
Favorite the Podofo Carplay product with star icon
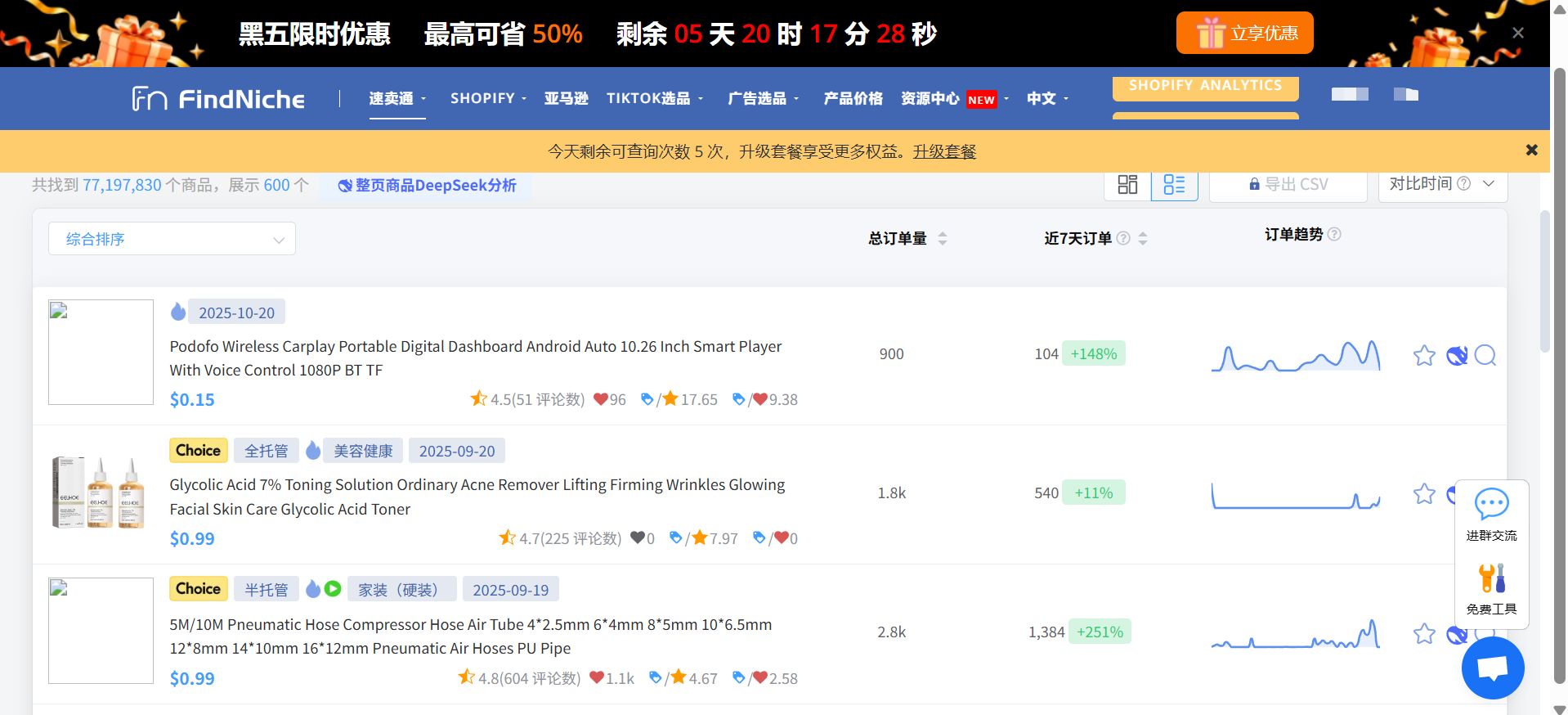pos(1424,355)
